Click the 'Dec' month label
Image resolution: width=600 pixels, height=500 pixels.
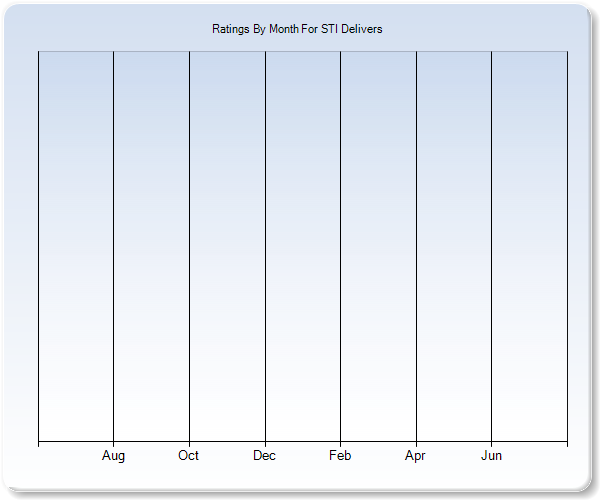[264, 455]
